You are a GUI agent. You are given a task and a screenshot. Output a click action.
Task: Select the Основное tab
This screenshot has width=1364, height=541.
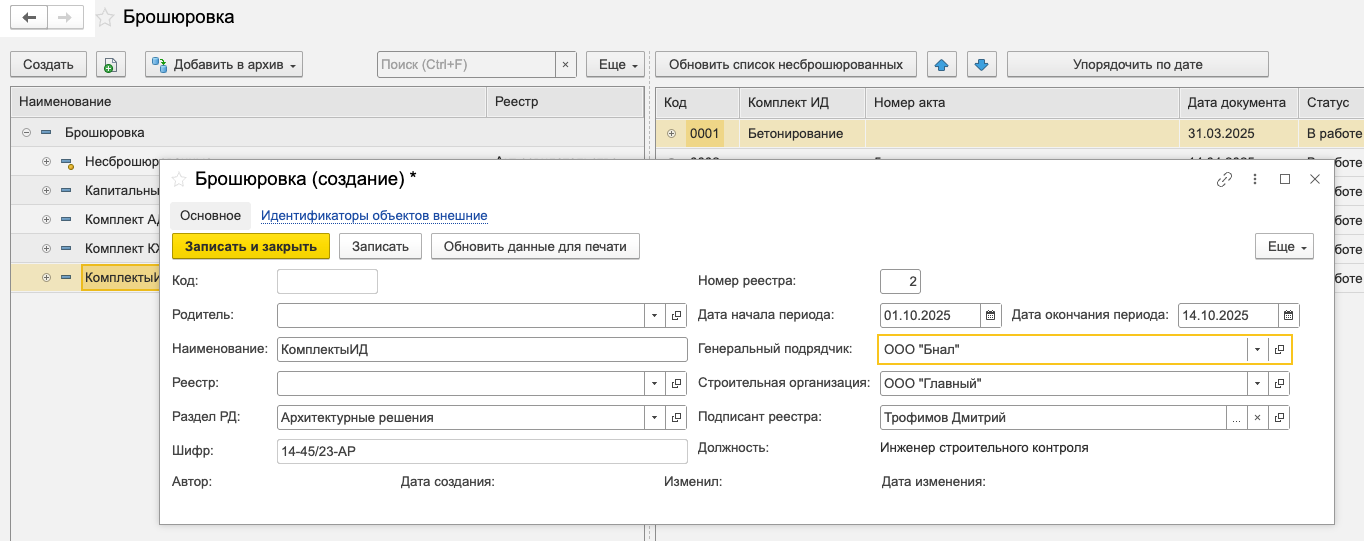pyautogui.click(x=210, y=215)
